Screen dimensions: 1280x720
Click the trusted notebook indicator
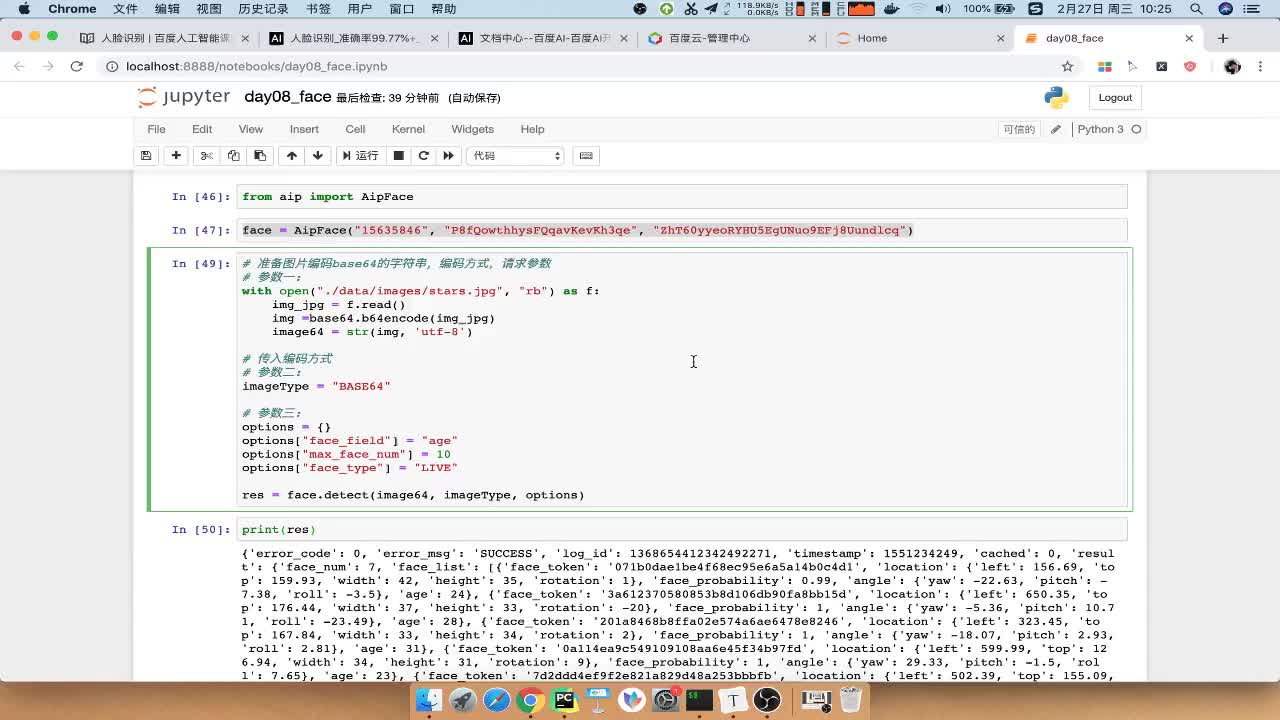coord(1019,129)
